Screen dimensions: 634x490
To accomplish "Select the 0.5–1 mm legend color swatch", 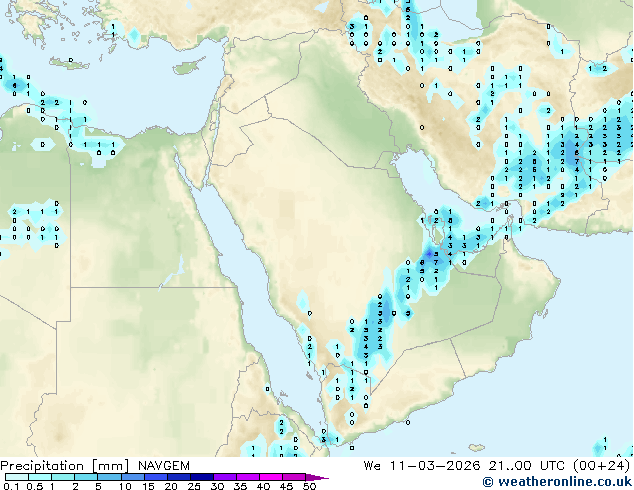I will tap(40, 477).
